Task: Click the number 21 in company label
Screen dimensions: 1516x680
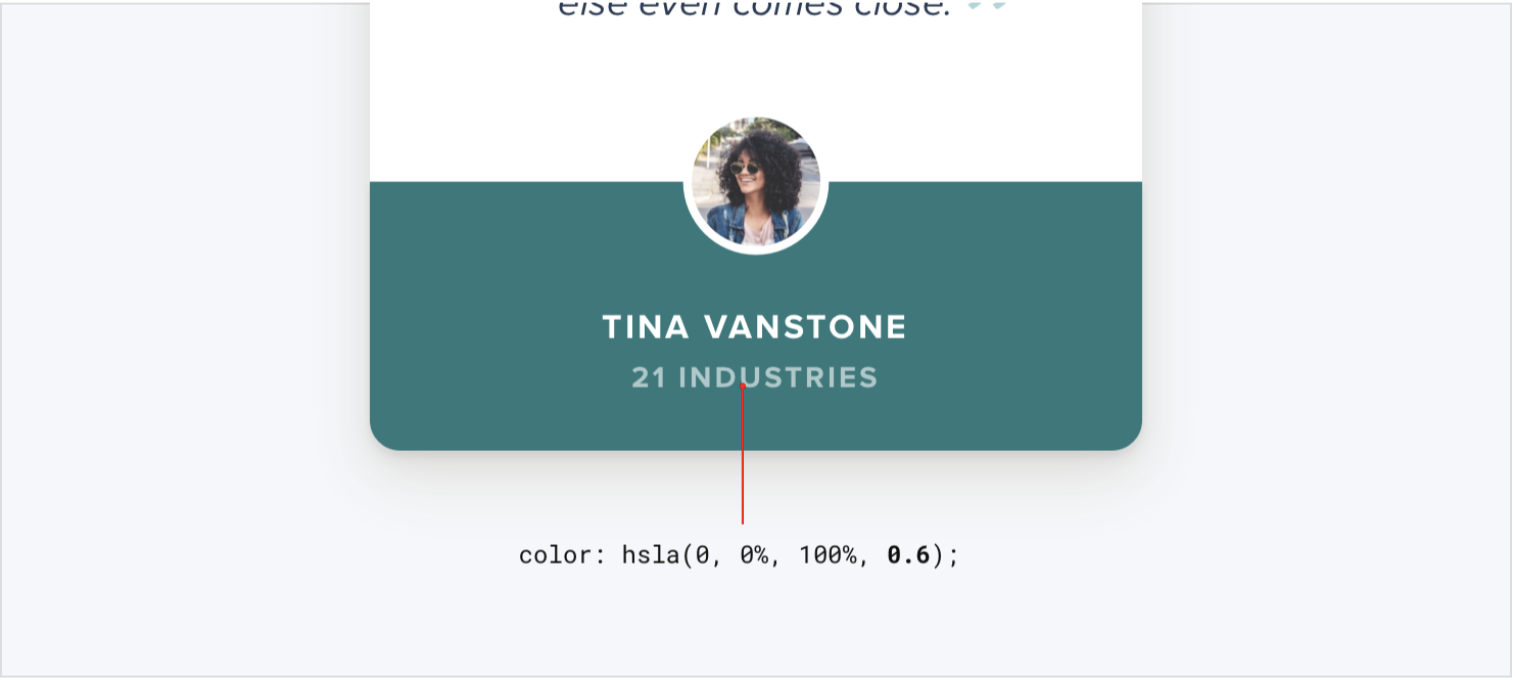Action: point(648,378)
